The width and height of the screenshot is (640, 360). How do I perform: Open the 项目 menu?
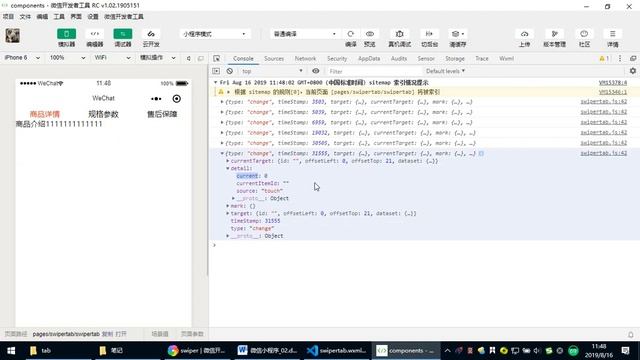tap(8, 17)
